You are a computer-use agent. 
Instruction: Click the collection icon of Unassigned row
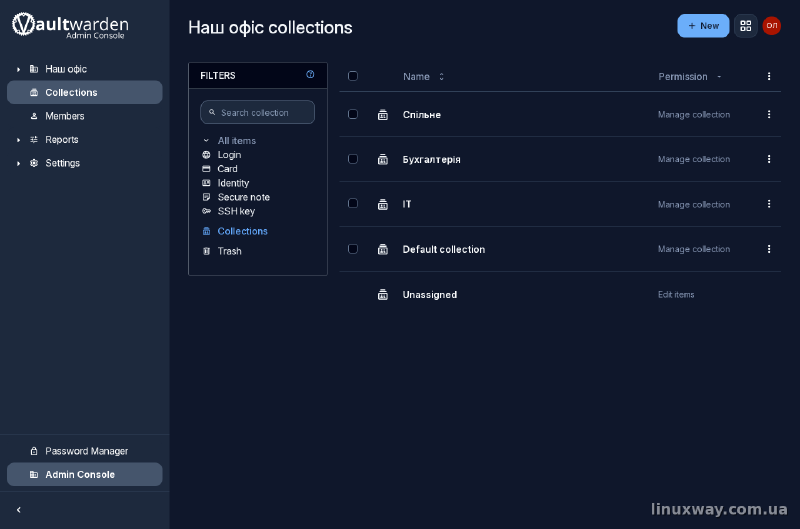(x=383, y=295)
